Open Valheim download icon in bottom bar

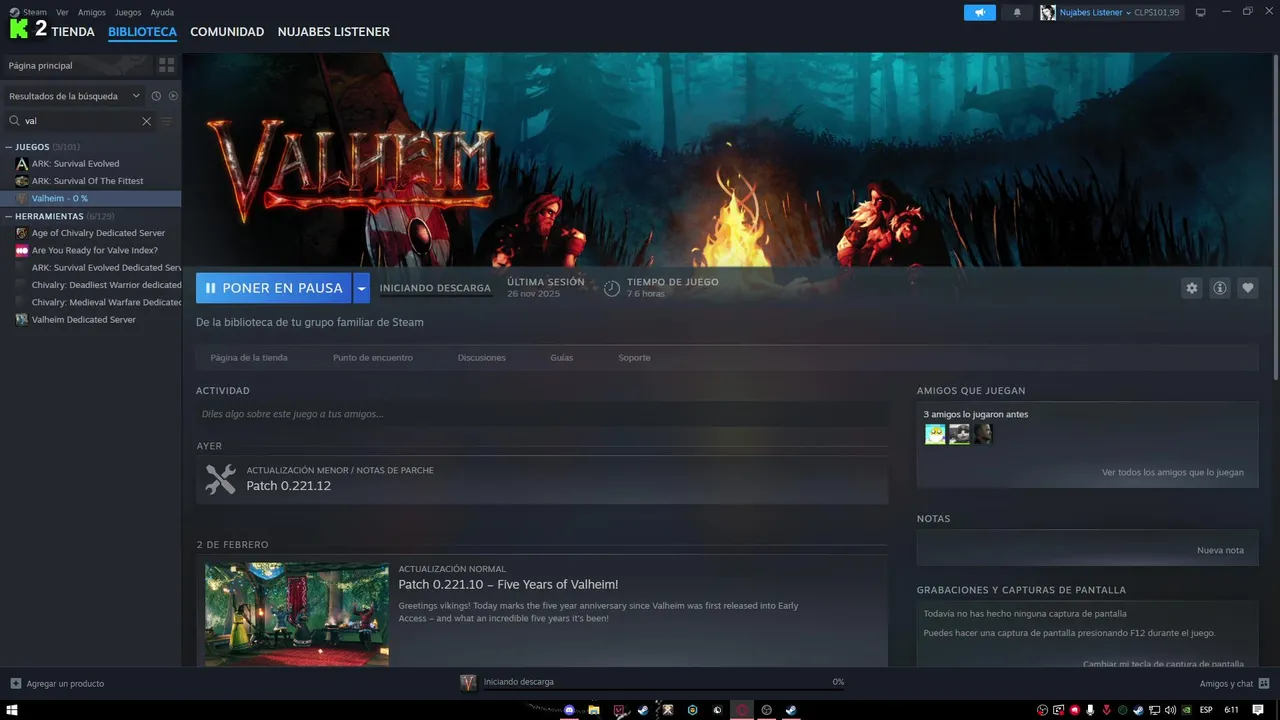coord(468,682)
